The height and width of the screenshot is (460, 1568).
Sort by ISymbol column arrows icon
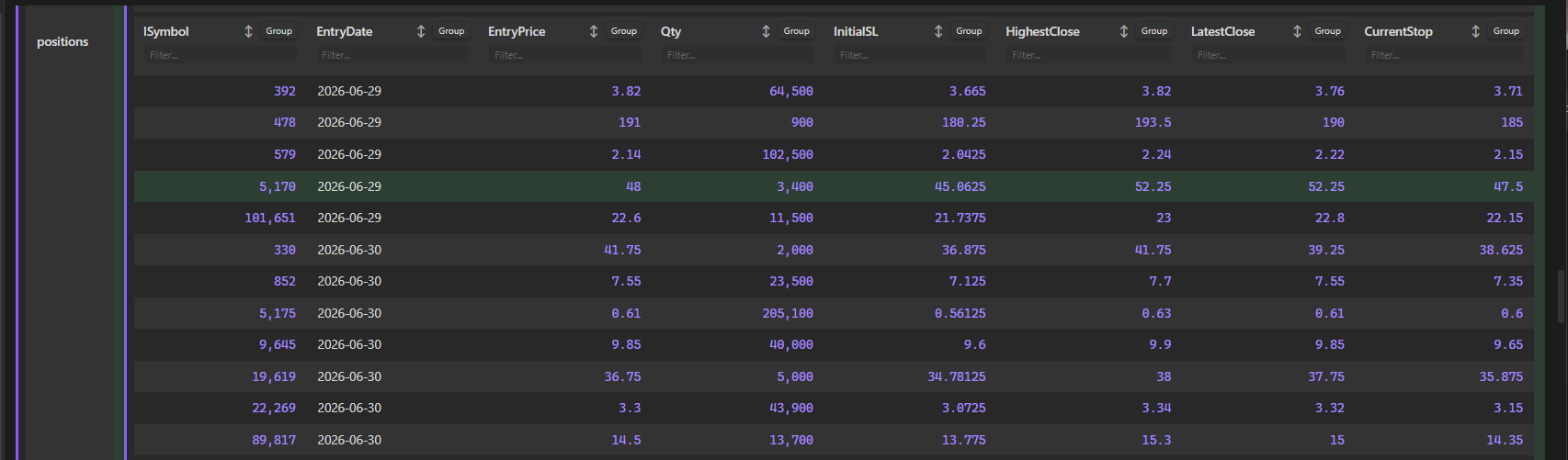point(248,31)
